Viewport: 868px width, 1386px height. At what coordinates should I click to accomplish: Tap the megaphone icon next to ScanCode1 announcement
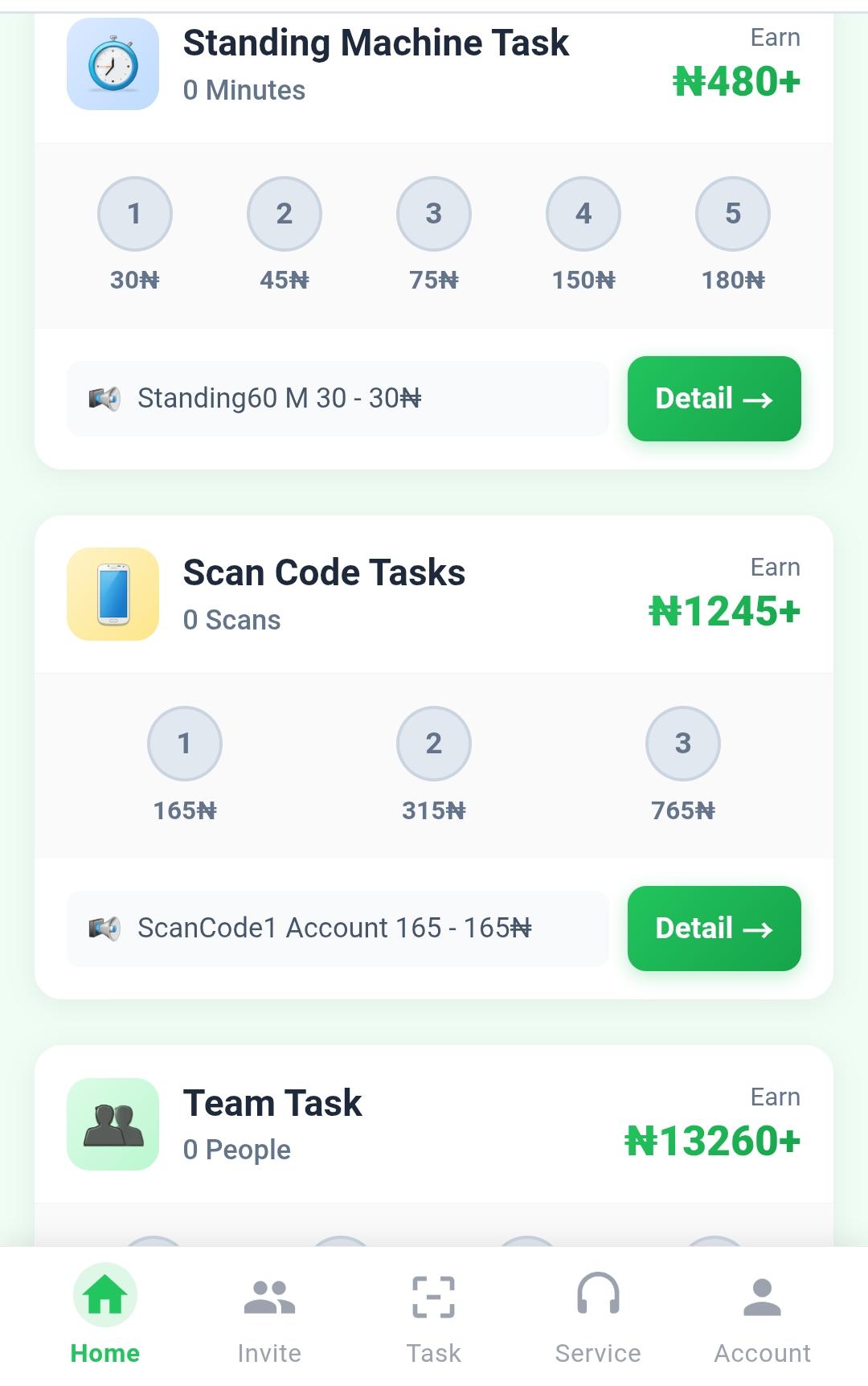(104, 927)
